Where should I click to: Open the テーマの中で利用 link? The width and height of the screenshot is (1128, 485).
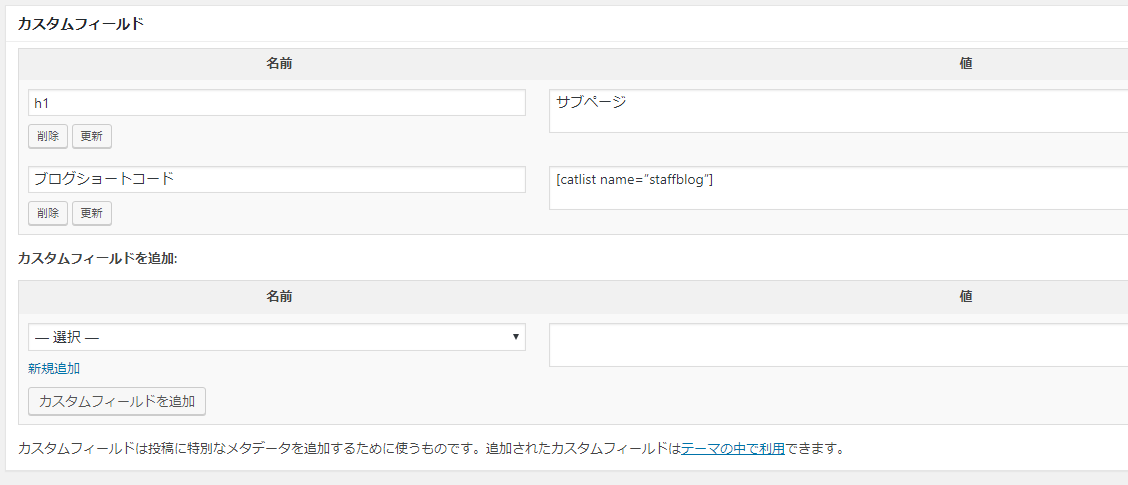coord(732,448)
